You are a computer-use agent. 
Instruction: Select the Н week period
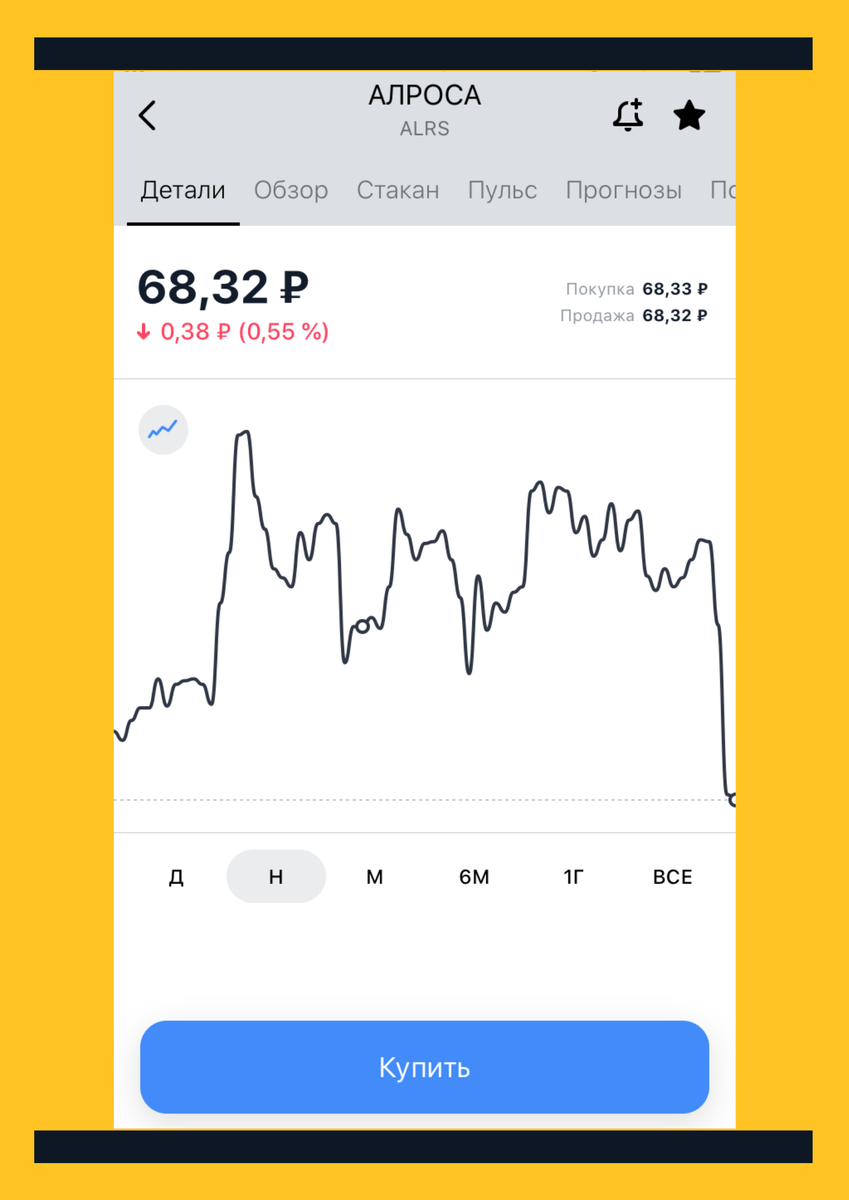(x=276, y=877)
